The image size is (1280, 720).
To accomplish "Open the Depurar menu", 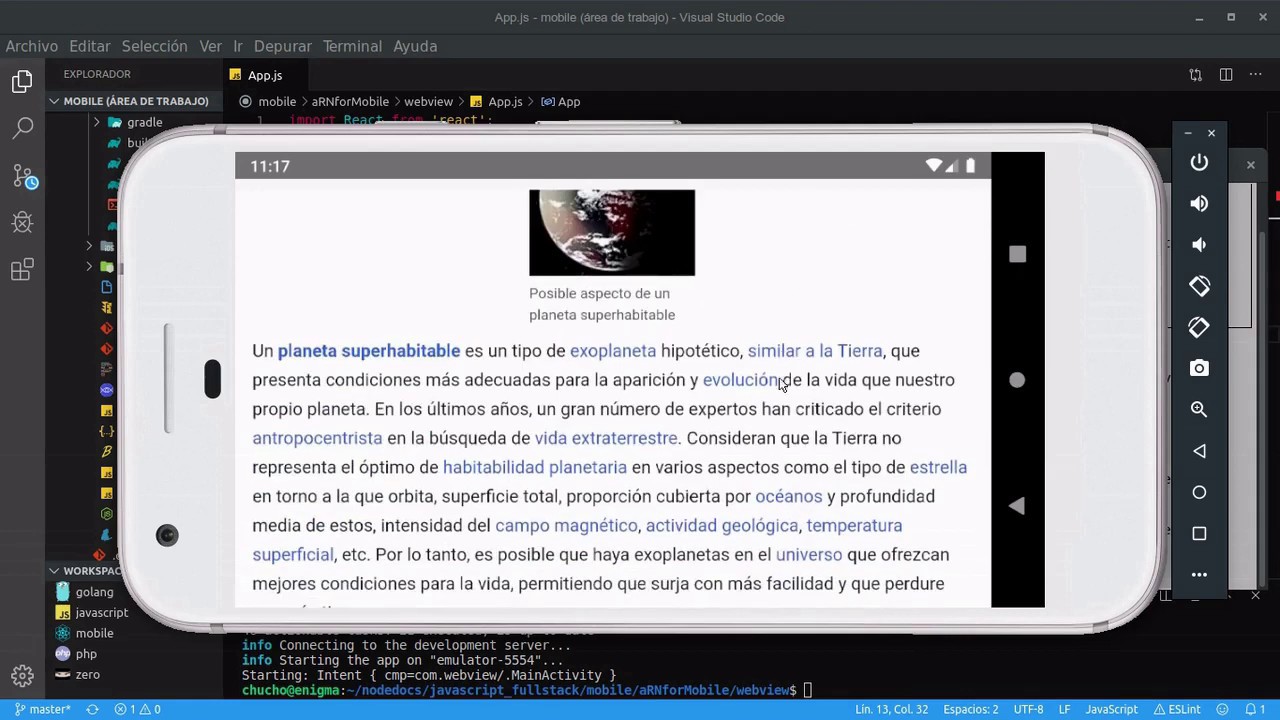I will coord(283,46).
